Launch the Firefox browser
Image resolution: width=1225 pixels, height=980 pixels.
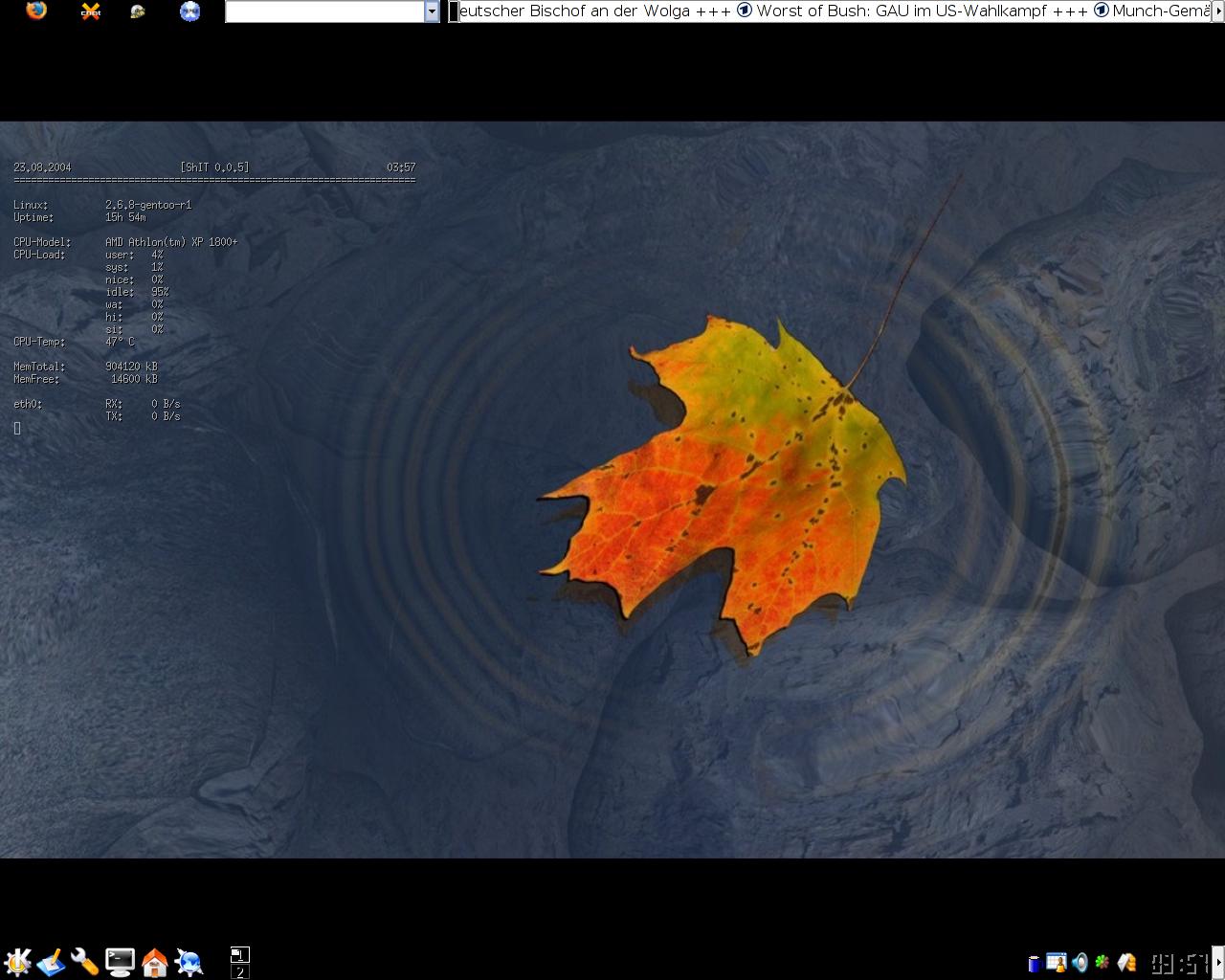point(36,11)
